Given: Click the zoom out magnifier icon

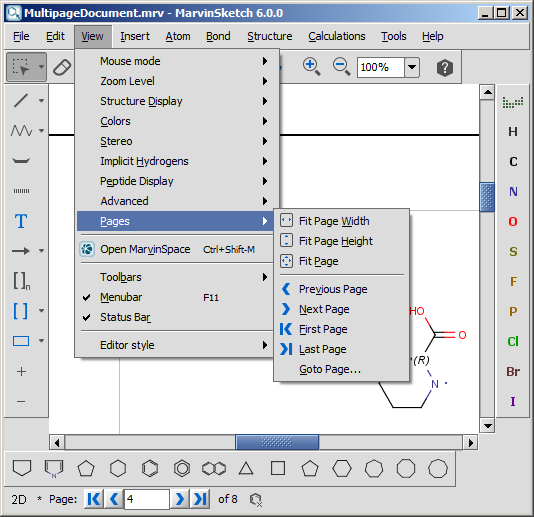Looking at the screenshot, I should [341, 67].
